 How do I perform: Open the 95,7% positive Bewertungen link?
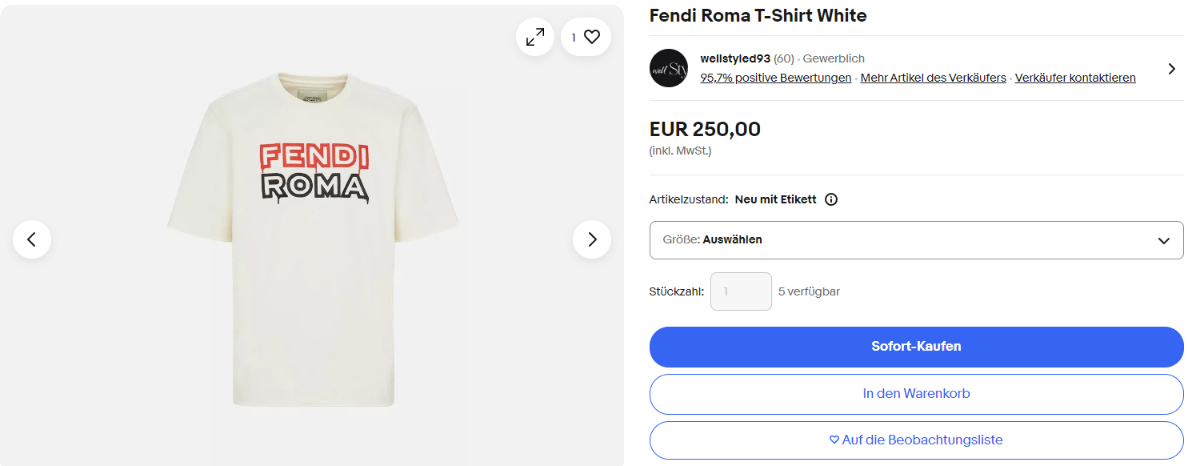[776, 78]
